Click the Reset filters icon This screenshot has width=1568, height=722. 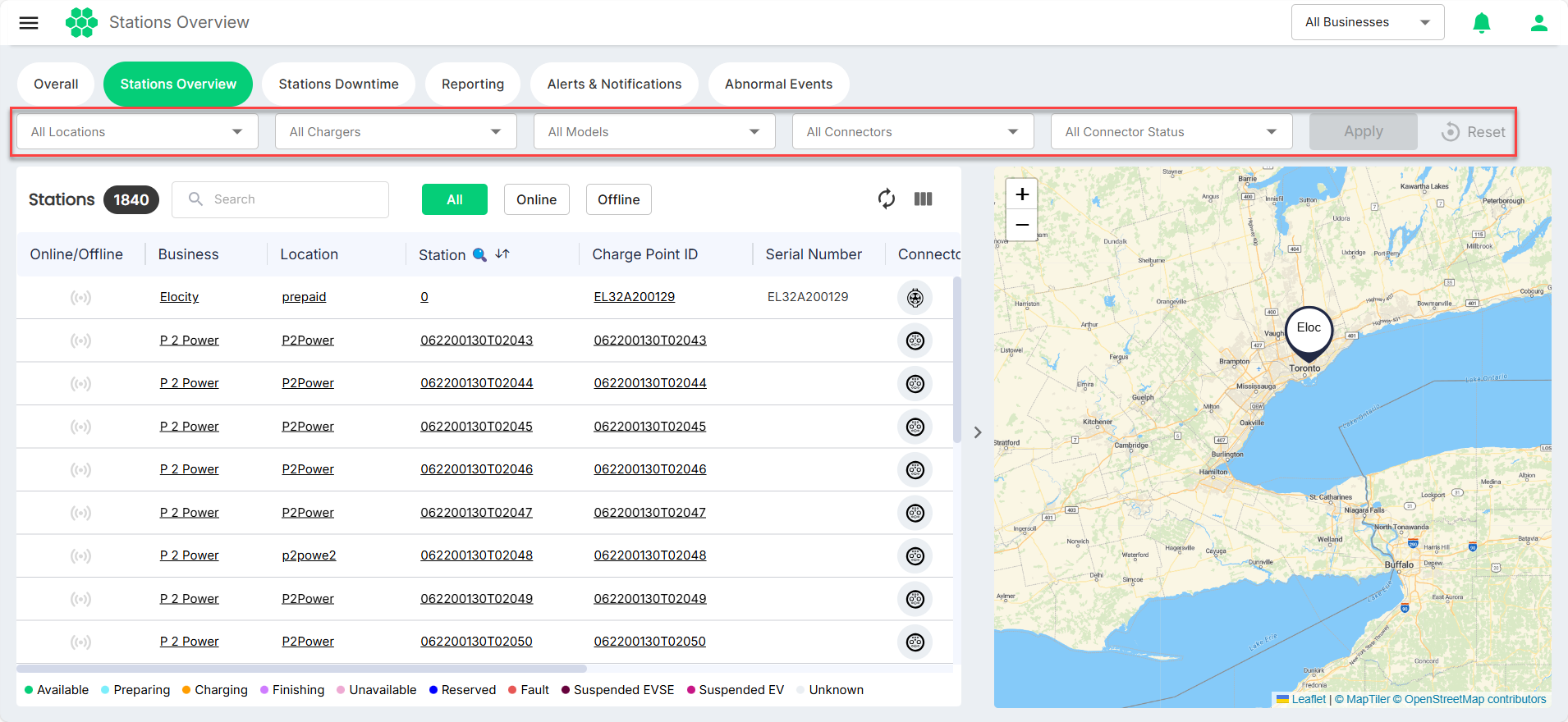(x=1451, y=132)
